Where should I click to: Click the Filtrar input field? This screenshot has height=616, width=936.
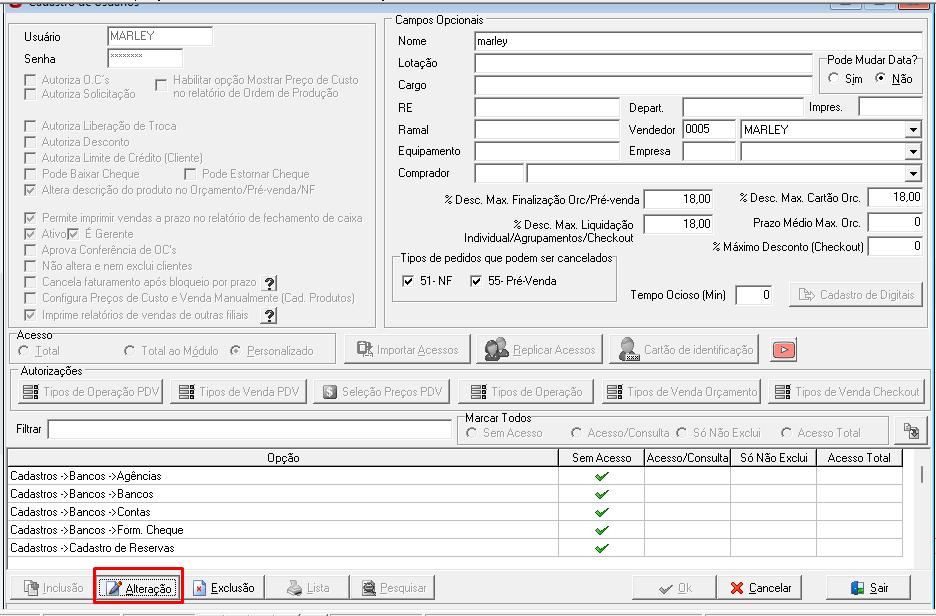(x=250, y=429)
